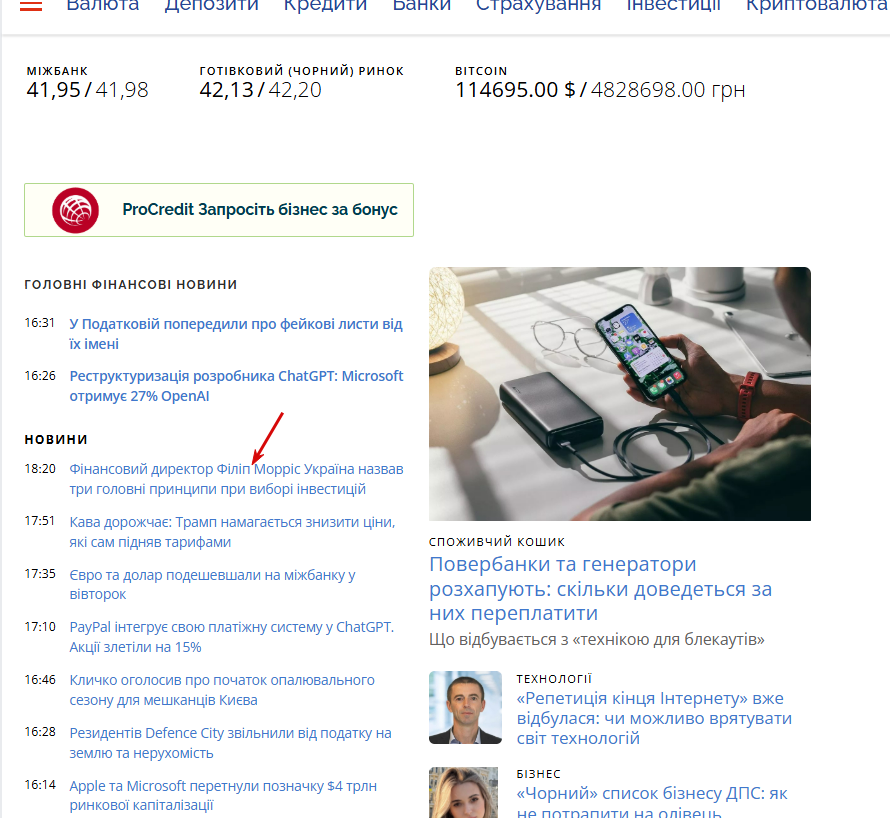This screenshot has height=818, width=890.
Task: Click the Технології category label
Action: pyautogui.click(x=554, y=678)
